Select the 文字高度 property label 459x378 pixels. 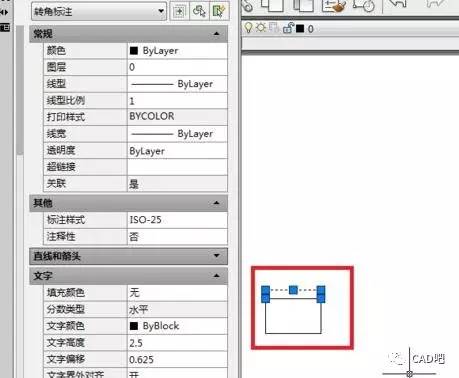(x=66, y=342)
